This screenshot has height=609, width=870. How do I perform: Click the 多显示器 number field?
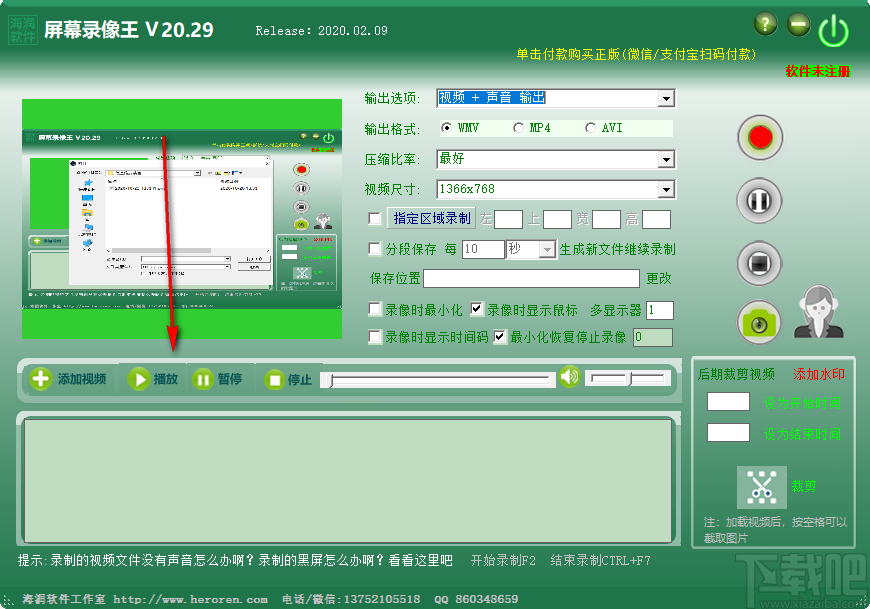tap(660, 310)
